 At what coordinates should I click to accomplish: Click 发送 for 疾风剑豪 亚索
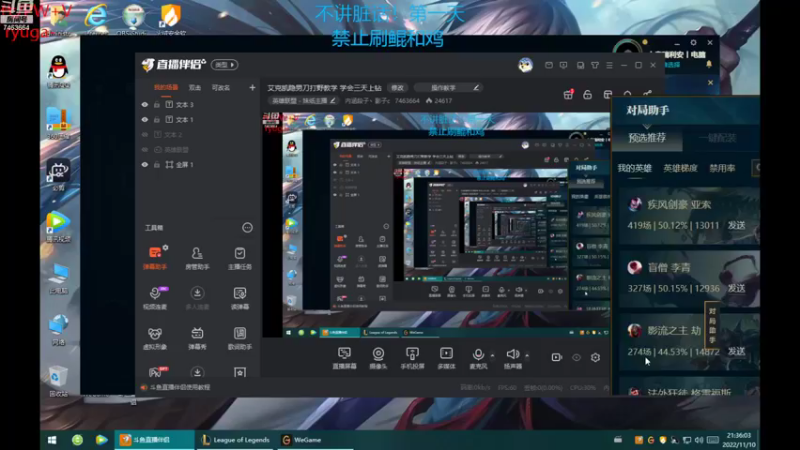(736, 226)
